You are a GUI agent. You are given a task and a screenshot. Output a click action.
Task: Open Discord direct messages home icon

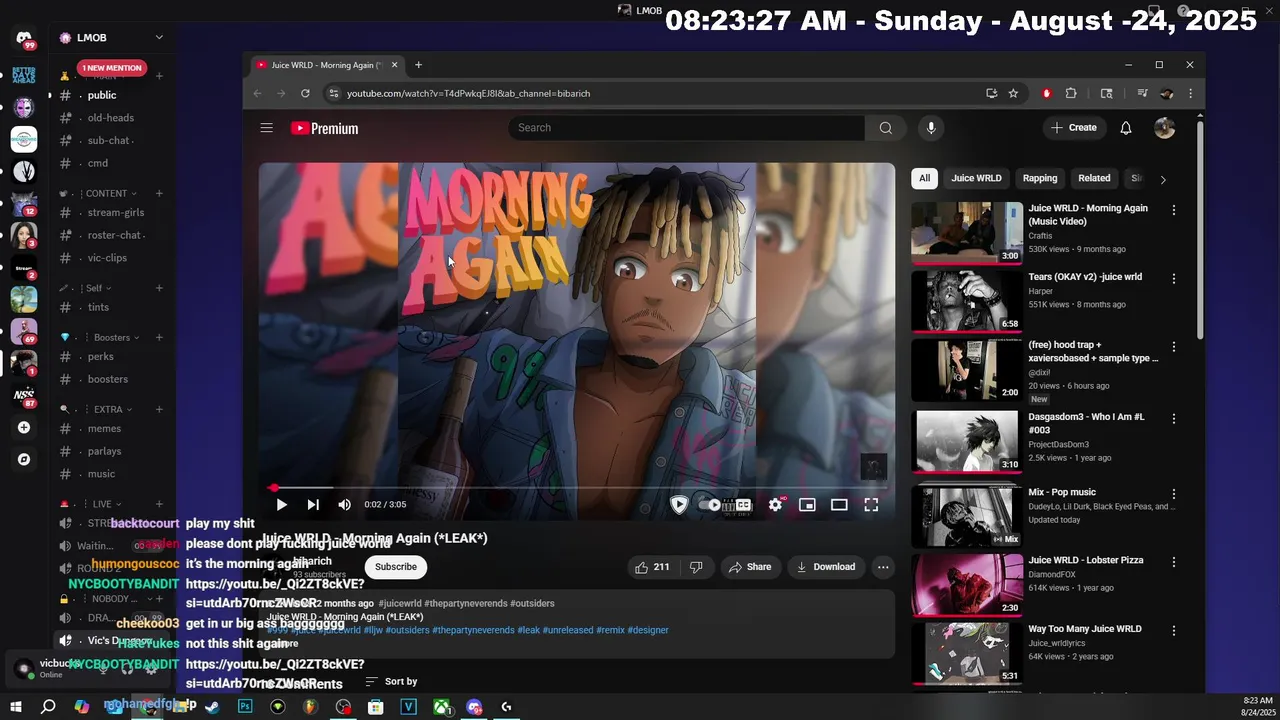pos(24,38)
